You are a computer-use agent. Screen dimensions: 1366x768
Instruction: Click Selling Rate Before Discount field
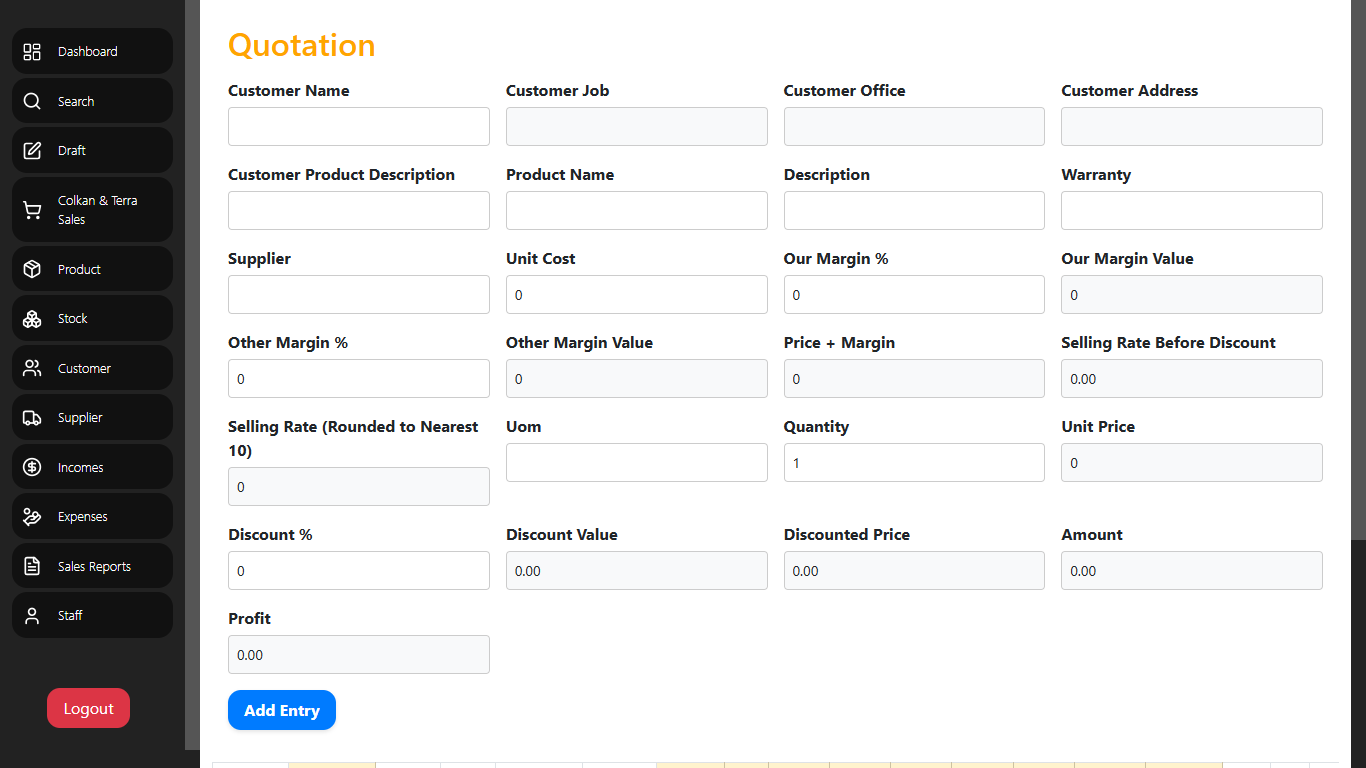pos(1192,379)
